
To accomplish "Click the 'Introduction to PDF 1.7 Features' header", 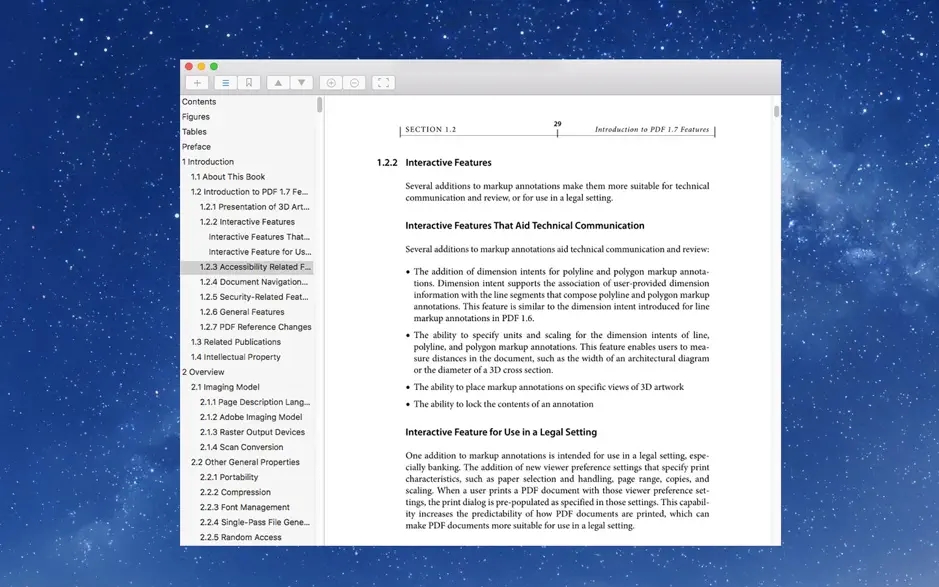I will pos(652,129).
